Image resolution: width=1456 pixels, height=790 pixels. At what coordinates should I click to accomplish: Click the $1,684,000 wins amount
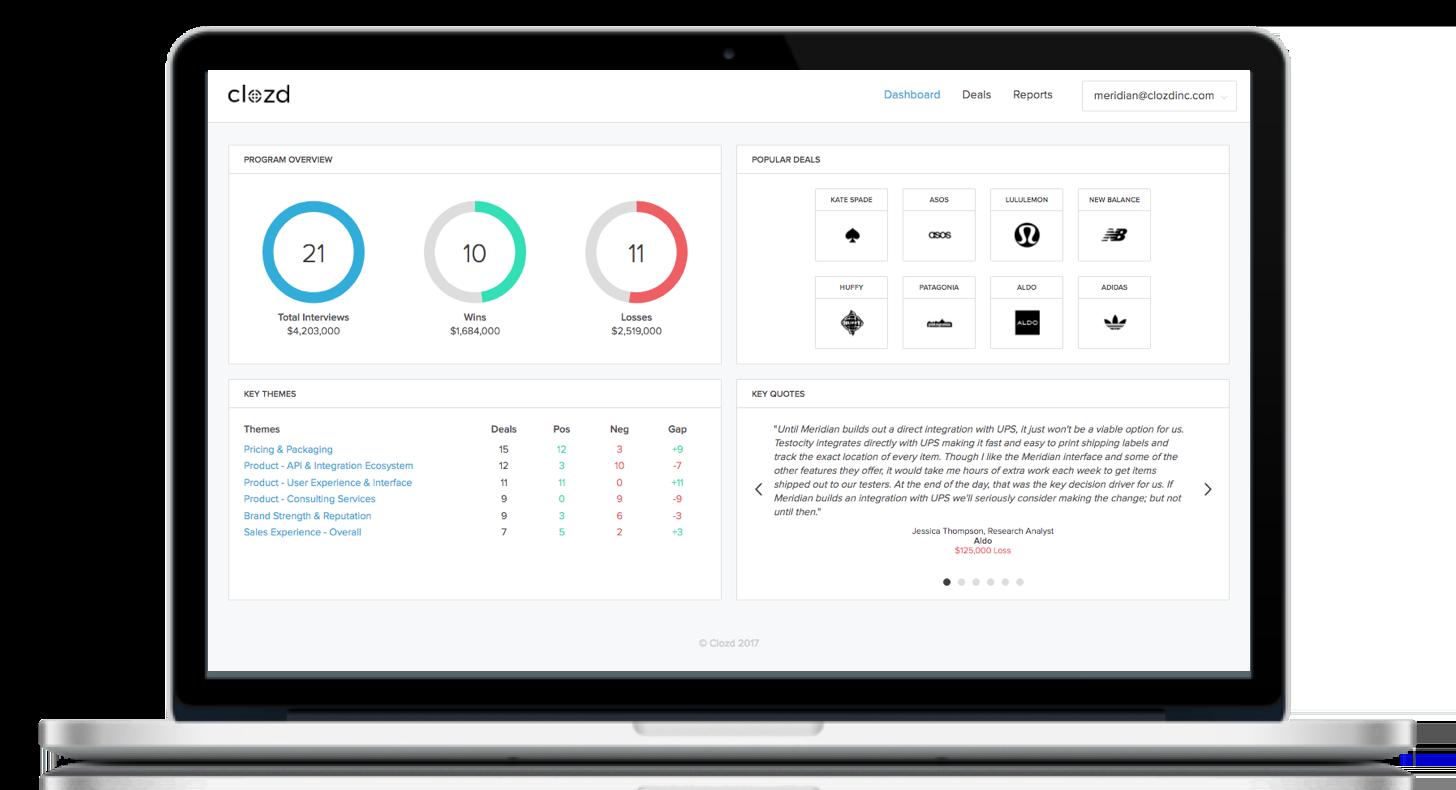click(474, 331)
